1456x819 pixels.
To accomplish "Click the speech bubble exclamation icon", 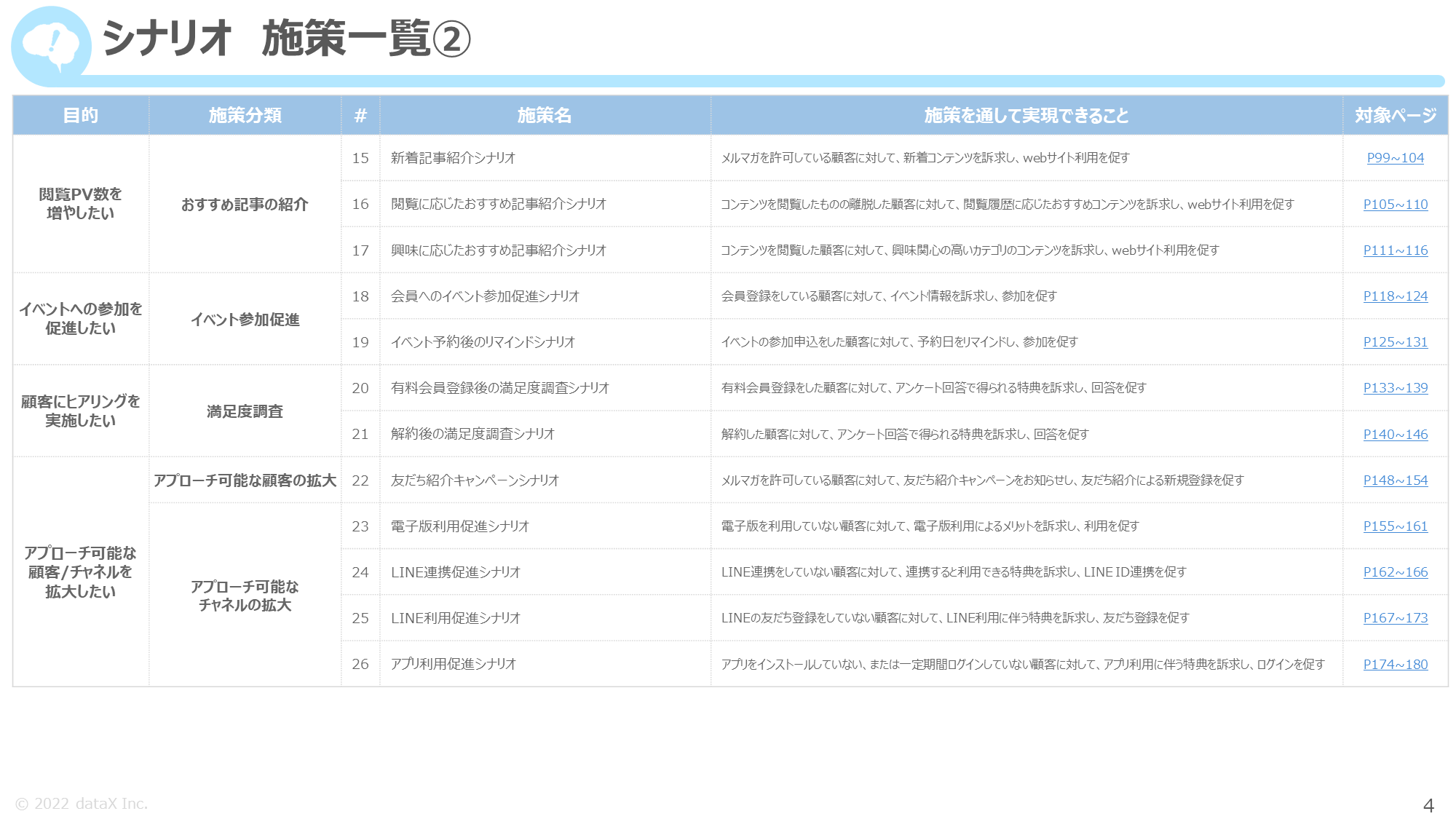I will click(x=51, y=46).
